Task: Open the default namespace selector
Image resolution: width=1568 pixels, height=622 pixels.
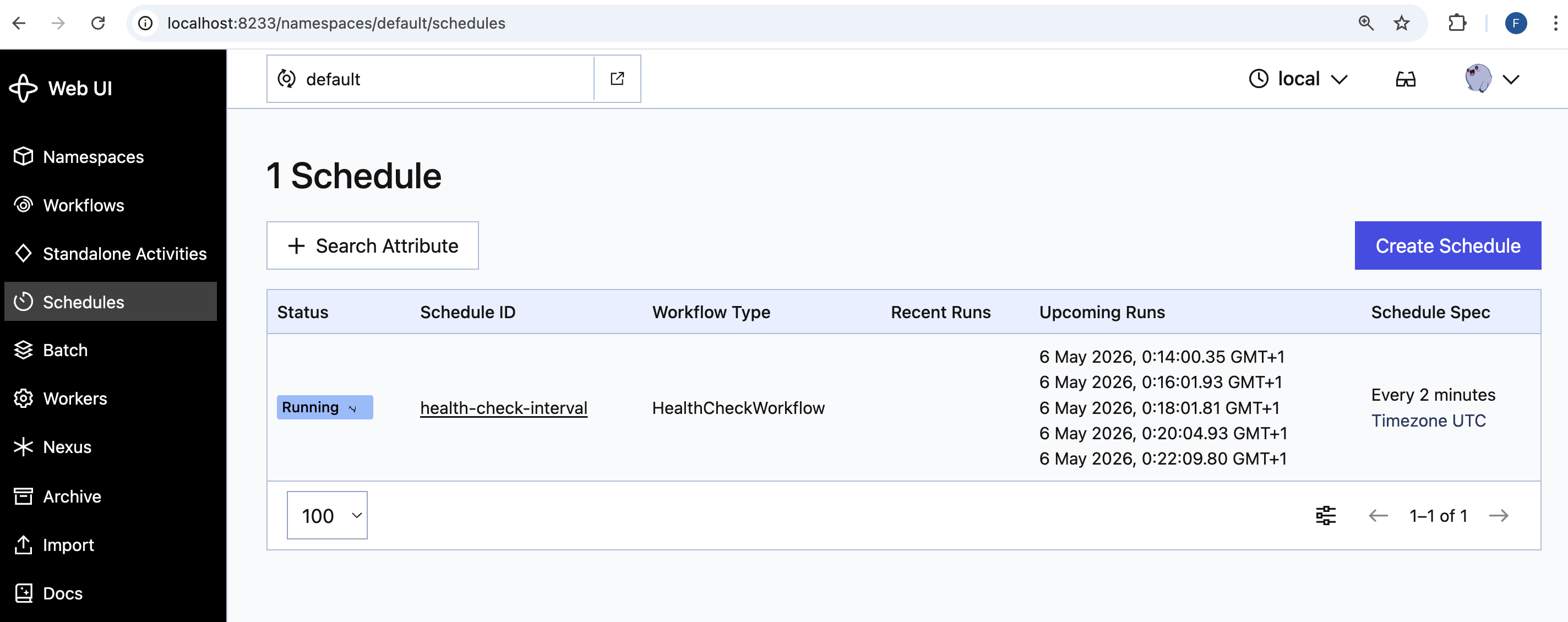Action: 430,79
